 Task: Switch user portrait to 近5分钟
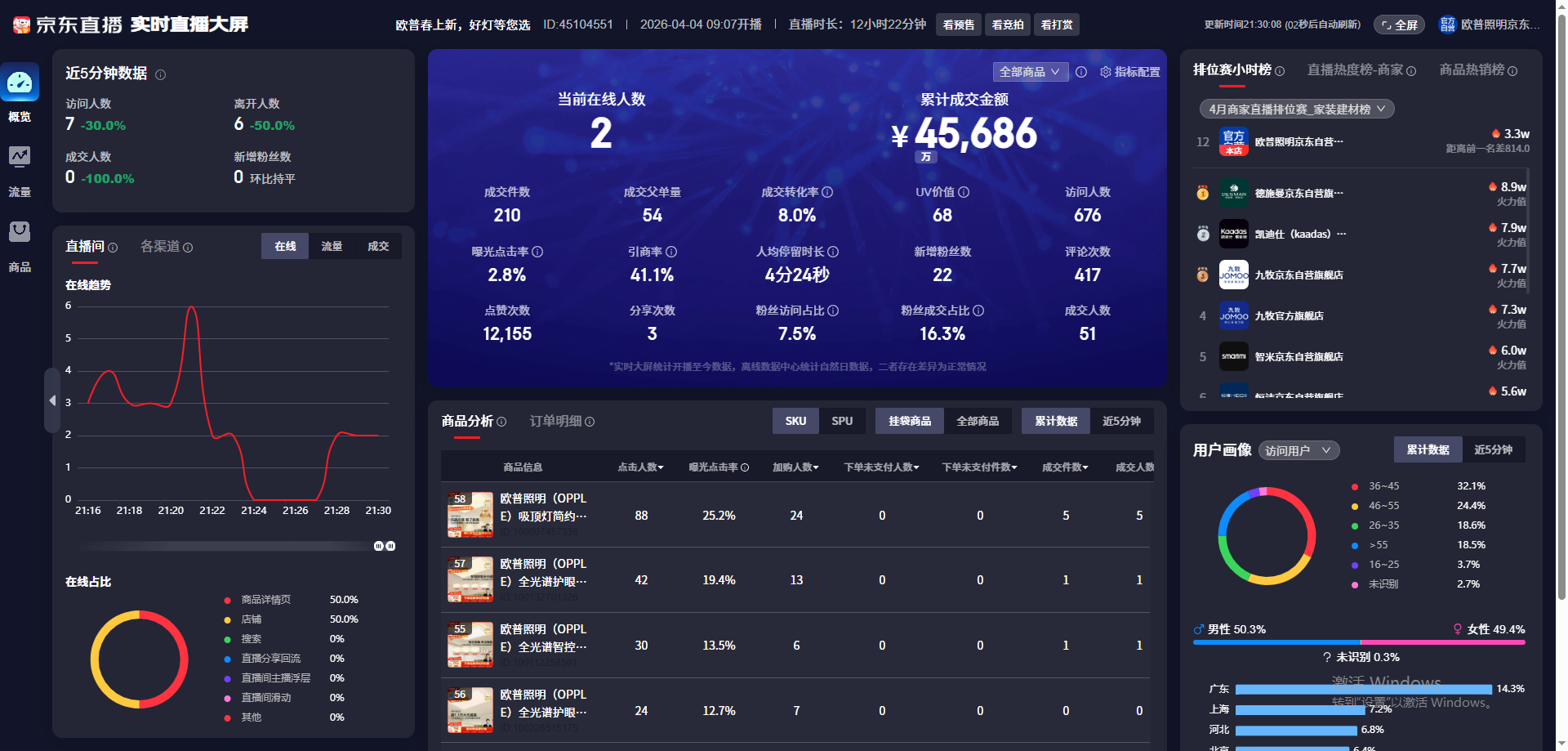[1493, 449]
